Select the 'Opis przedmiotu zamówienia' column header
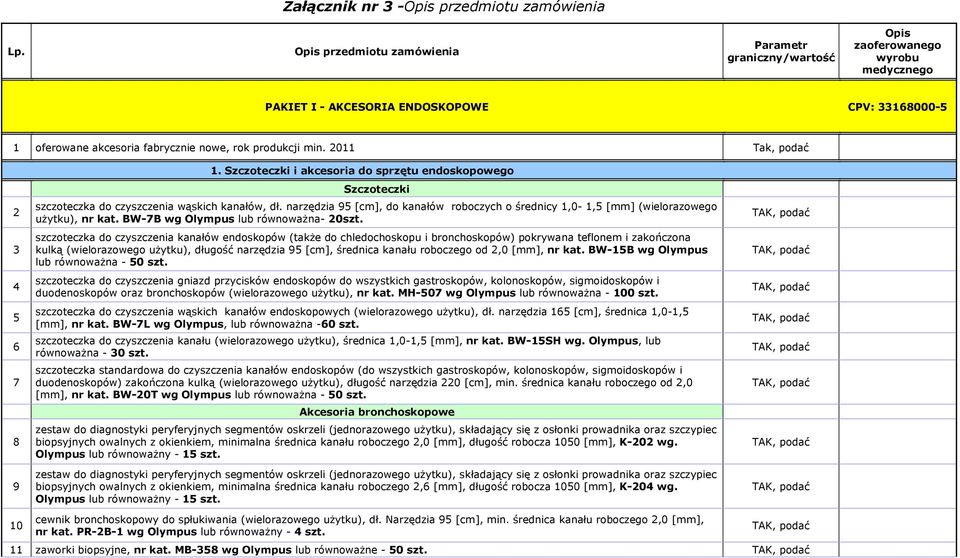960x558 pixels. 377,51
